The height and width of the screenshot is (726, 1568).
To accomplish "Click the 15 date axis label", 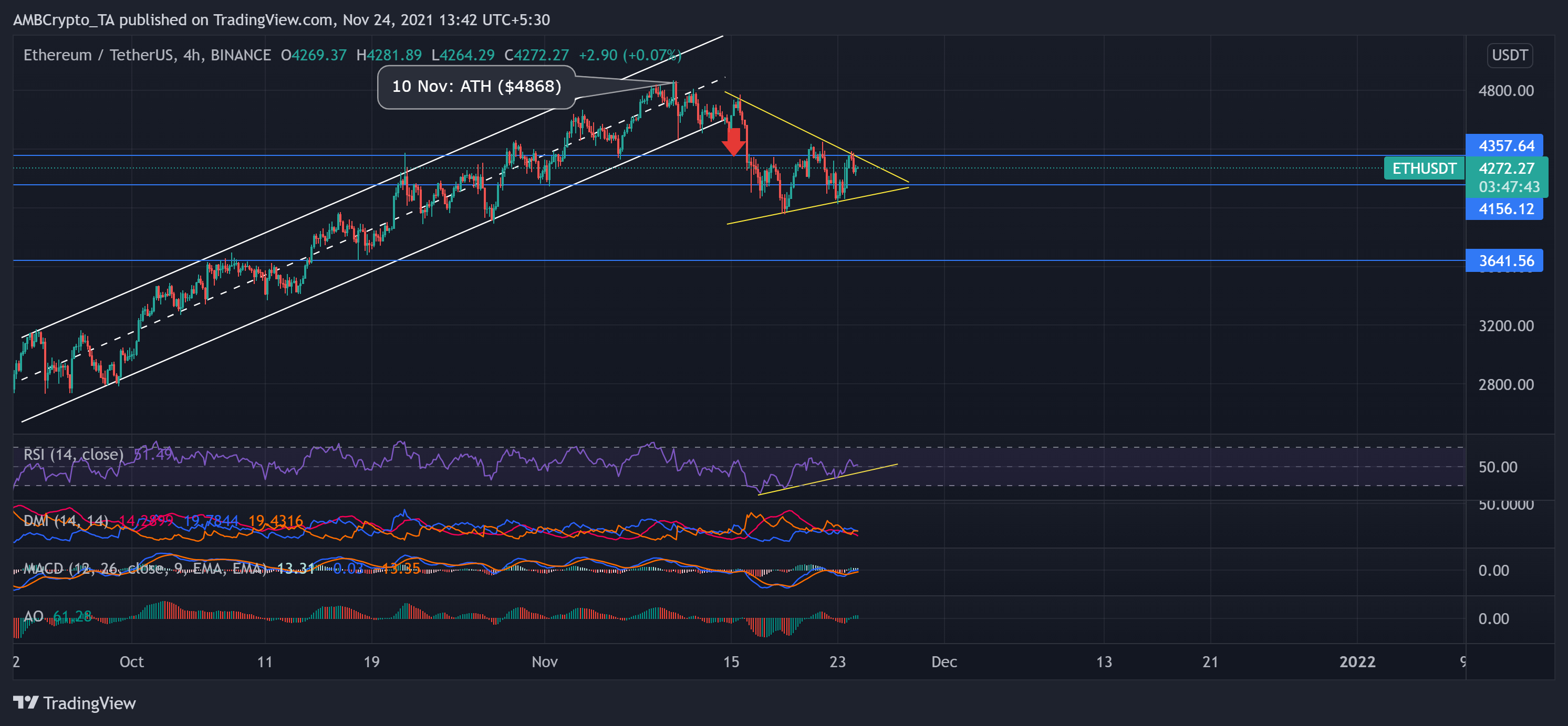I will click(731, 661).
